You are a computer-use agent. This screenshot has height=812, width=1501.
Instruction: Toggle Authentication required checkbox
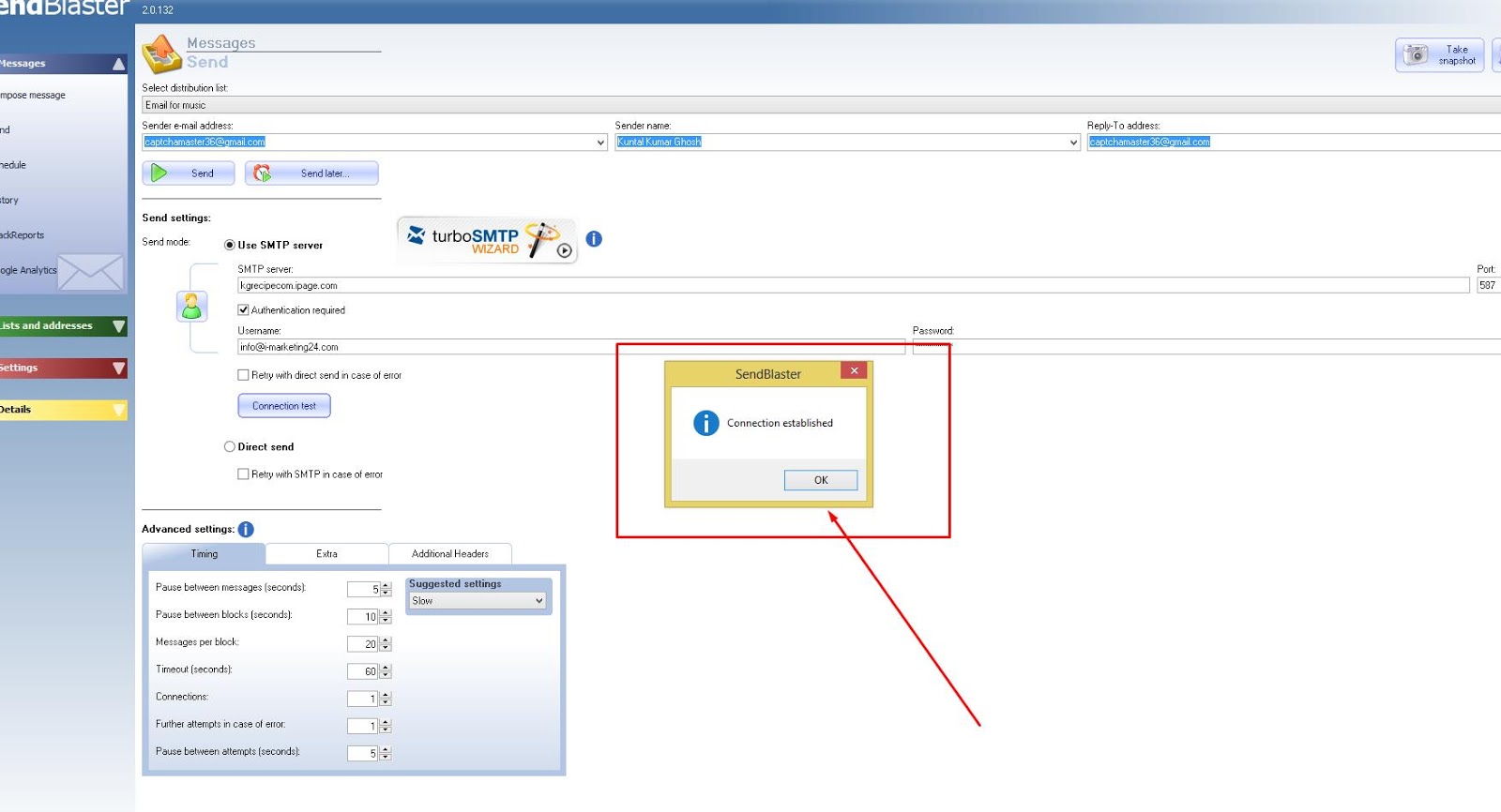click(244, 309)
